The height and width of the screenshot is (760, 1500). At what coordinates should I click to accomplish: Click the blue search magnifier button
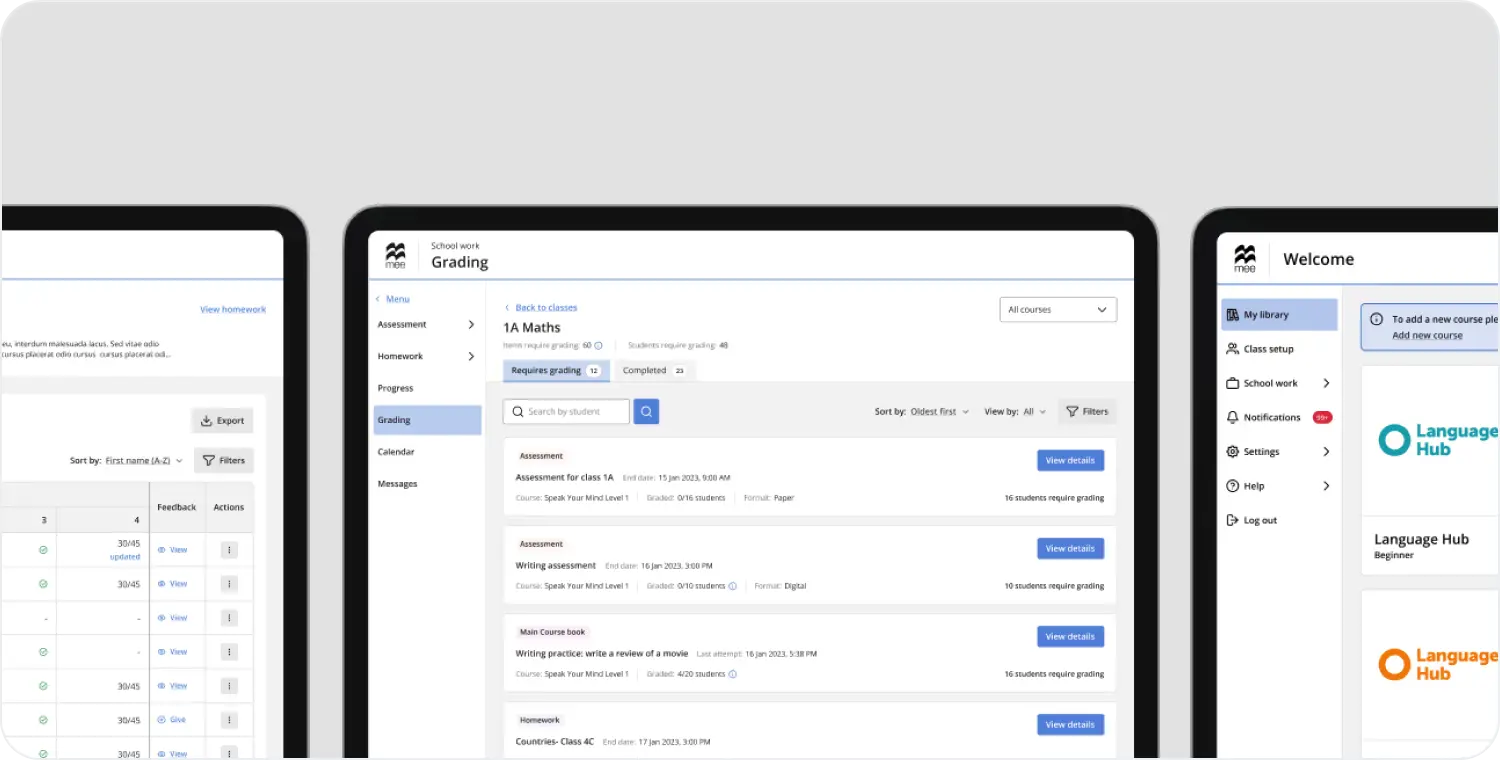point(646,411)
